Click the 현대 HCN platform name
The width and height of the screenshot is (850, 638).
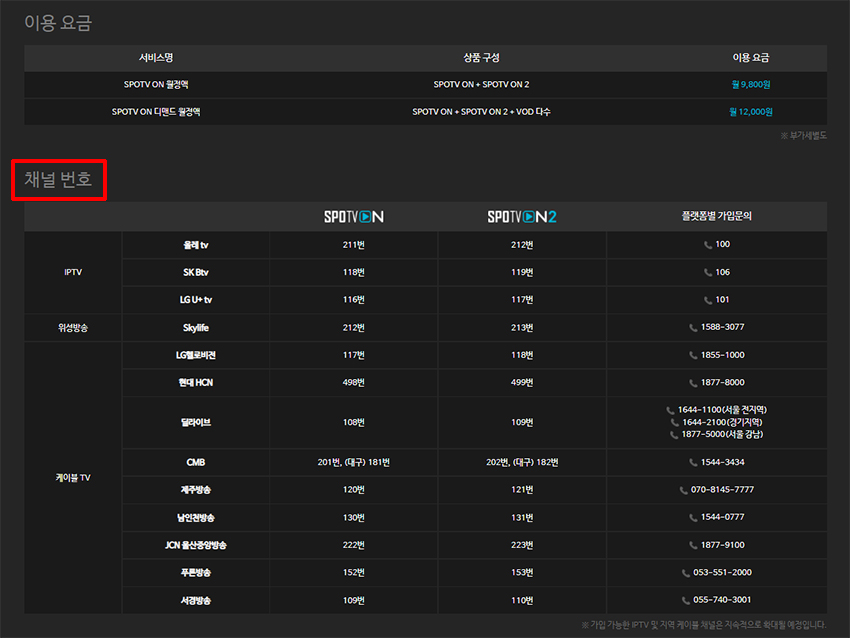[196, 383]
